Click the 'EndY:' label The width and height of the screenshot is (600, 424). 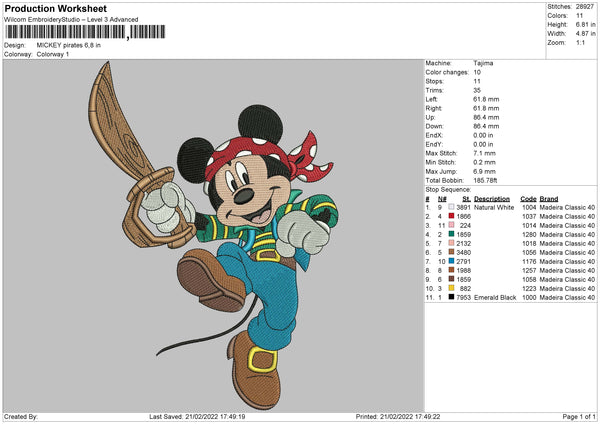[x=434, y=144]
